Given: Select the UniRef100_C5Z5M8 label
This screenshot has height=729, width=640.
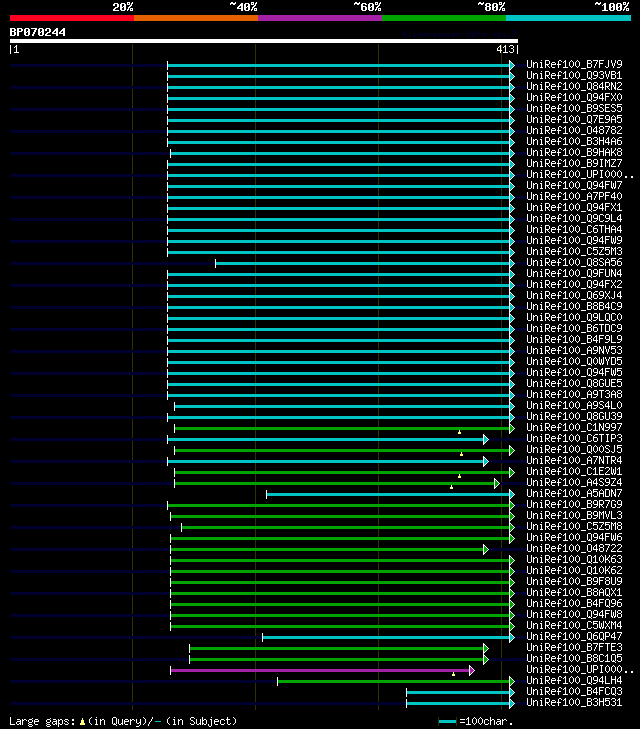Looking at the screenshot, I should coord(574,526).
